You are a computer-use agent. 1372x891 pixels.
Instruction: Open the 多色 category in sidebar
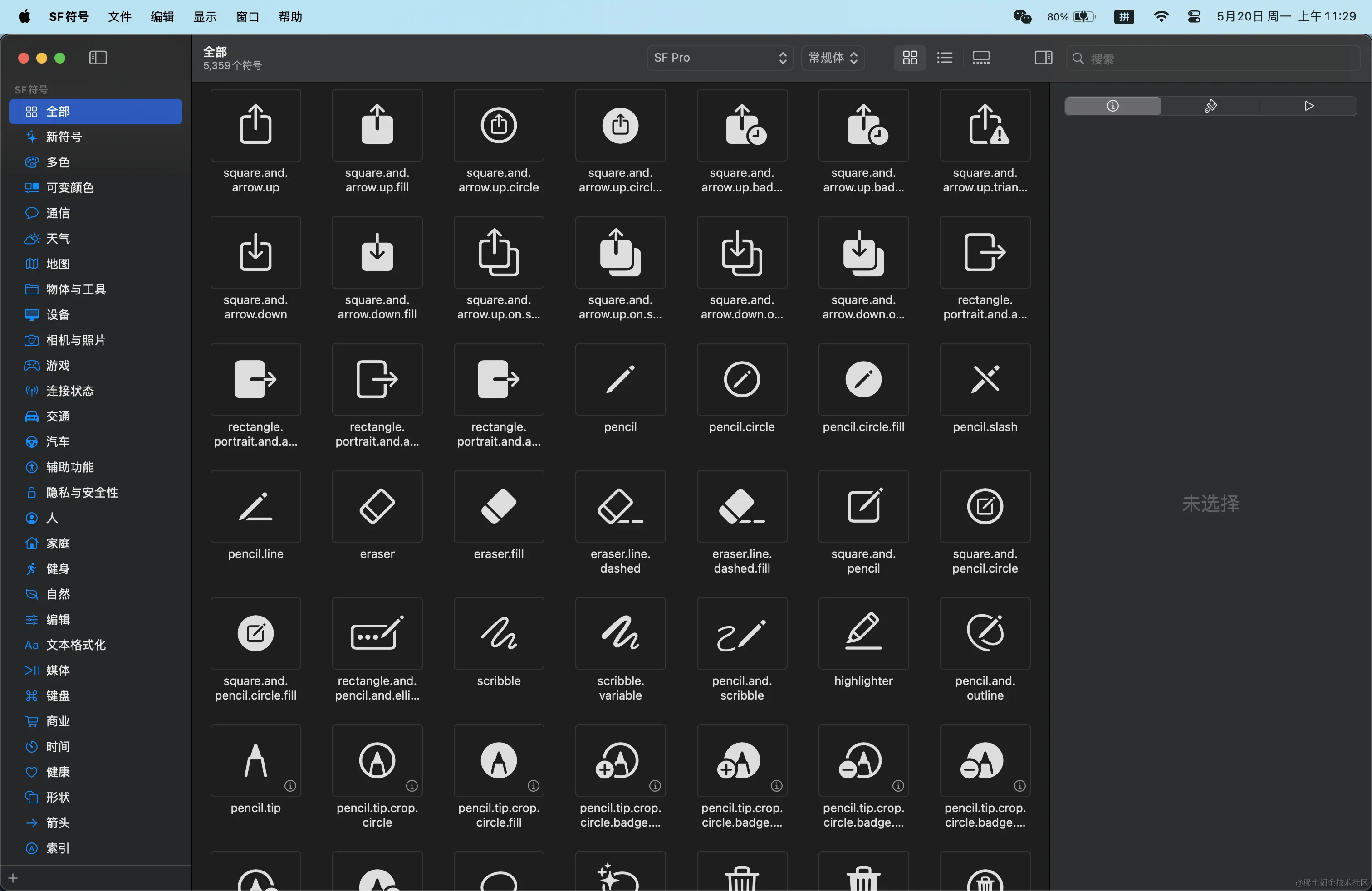tap(58, 162)
